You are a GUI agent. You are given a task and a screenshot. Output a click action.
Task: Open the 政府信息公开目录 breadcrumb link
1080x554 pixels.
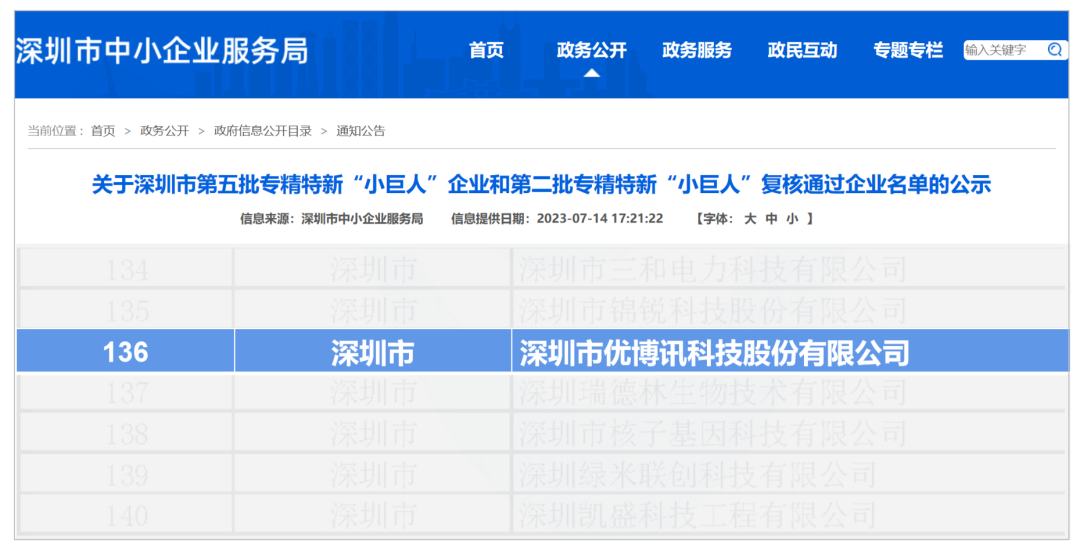coord(262,131)
